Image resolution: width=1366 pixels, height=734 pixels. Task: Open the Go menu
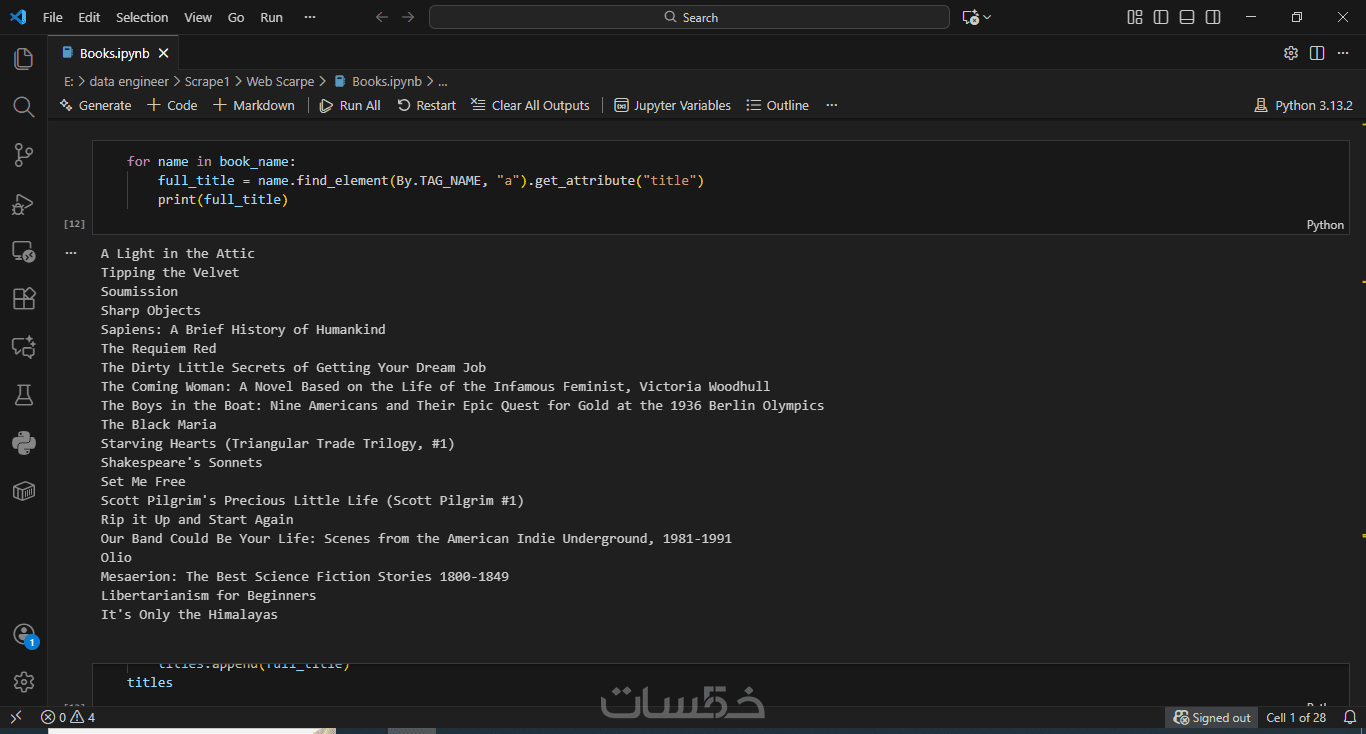point(236,17)
